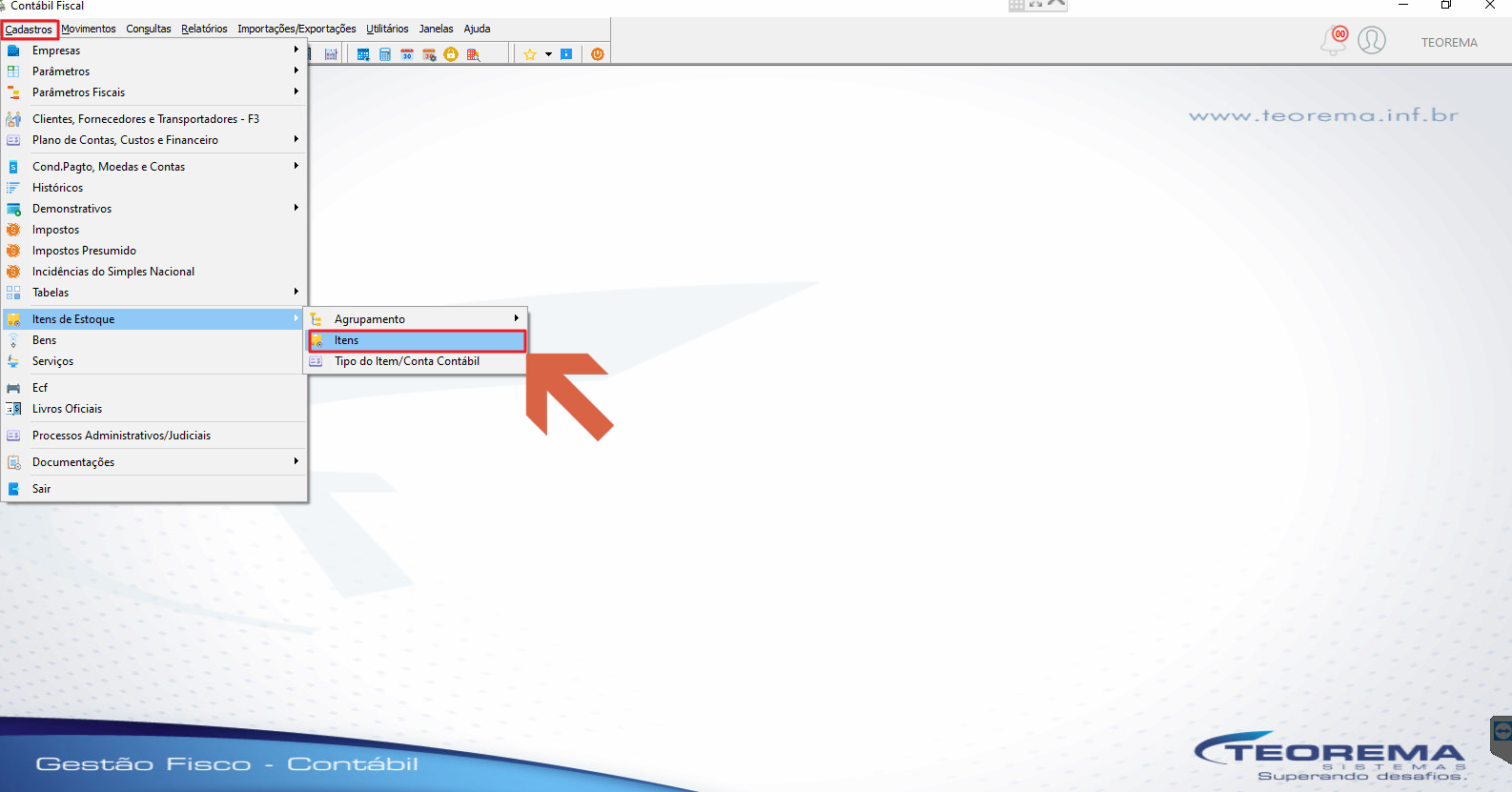Click the Agrupamento arrow expander

tap(516, 318)
